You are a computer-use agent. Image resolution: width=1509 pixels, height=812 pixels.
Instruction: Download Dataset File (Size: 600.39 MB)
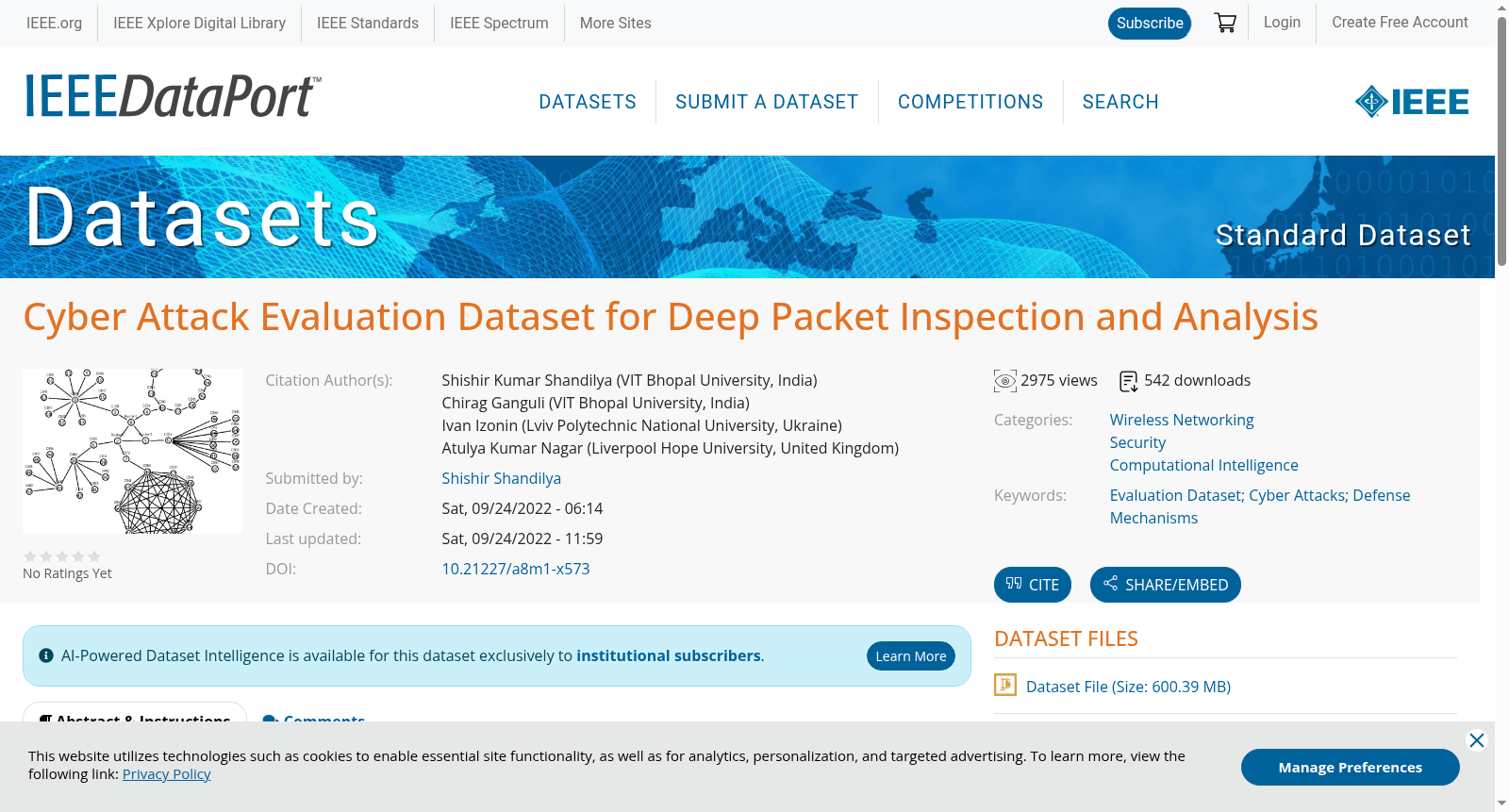[1128, 688]
